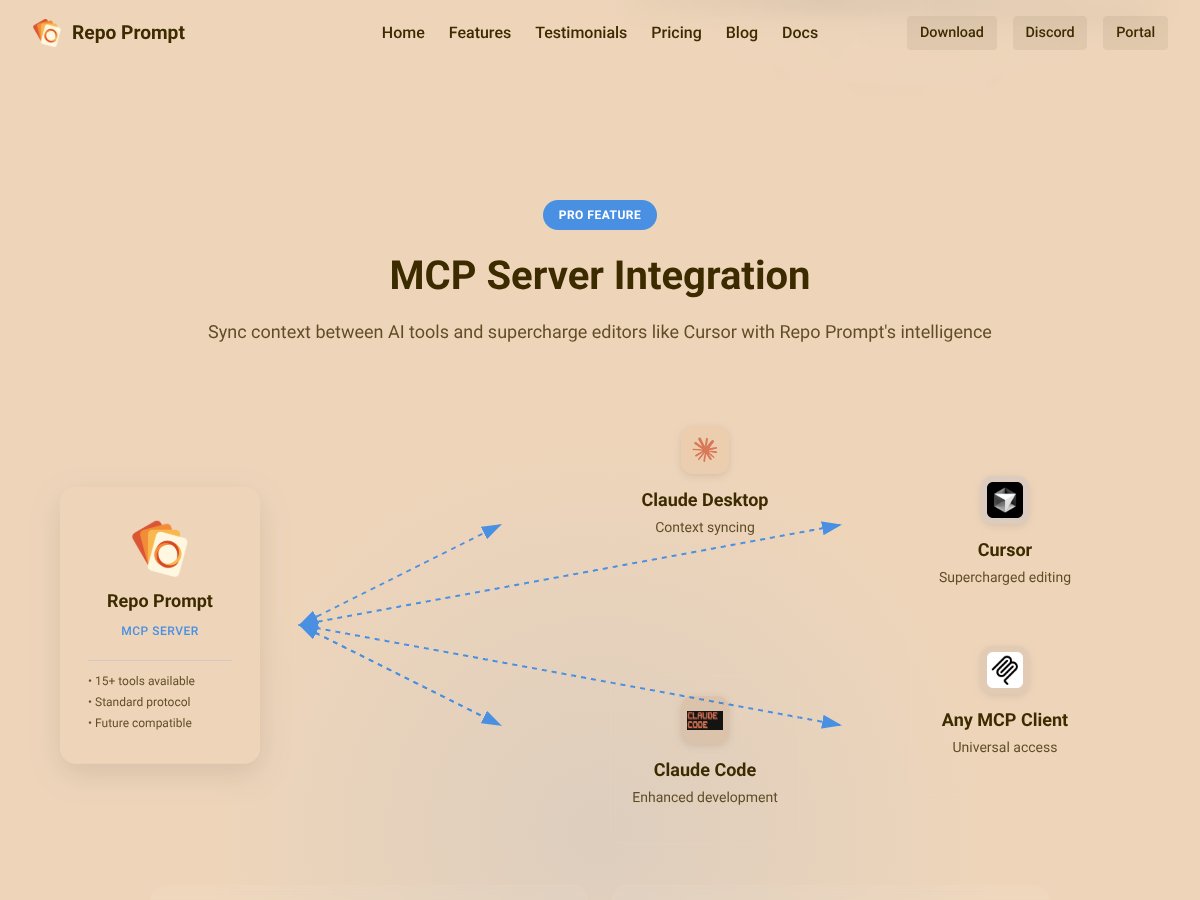
Task: Click the MCP SERVER label on the card
Action: coord(160,630)
